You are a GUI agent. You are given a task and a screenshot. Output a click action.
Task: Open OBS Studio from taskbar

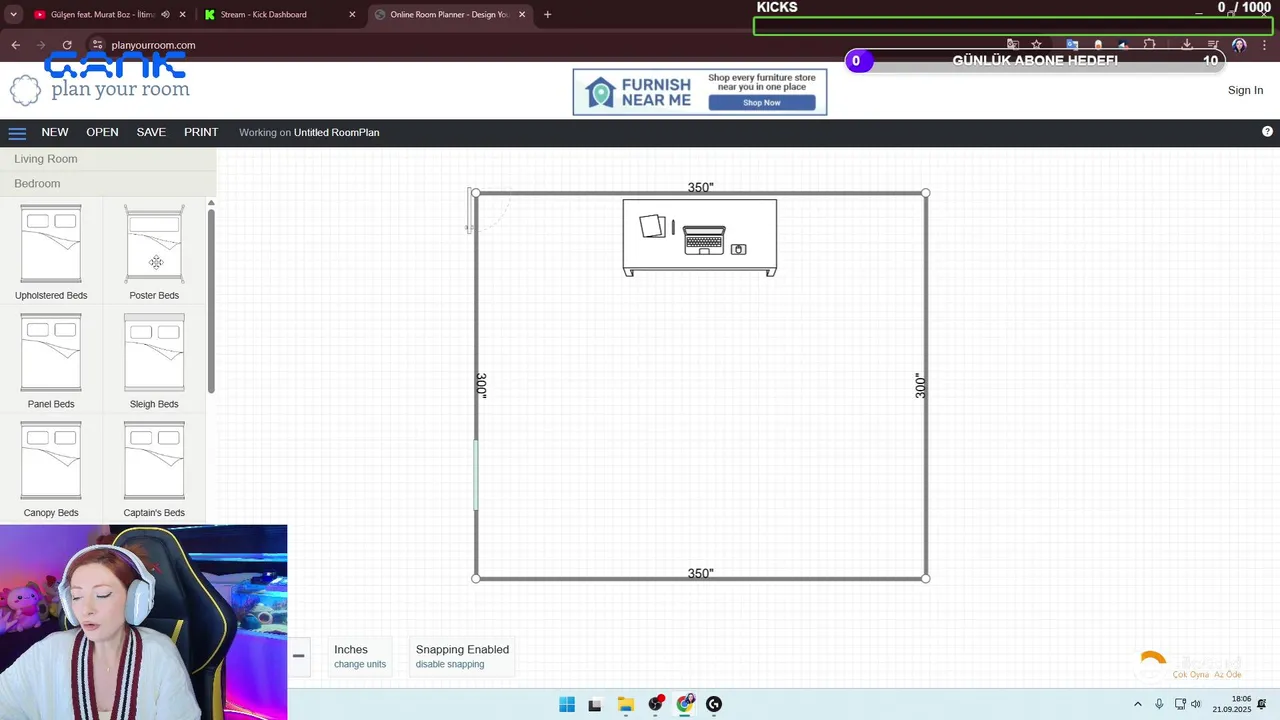(x=655, y=704)
